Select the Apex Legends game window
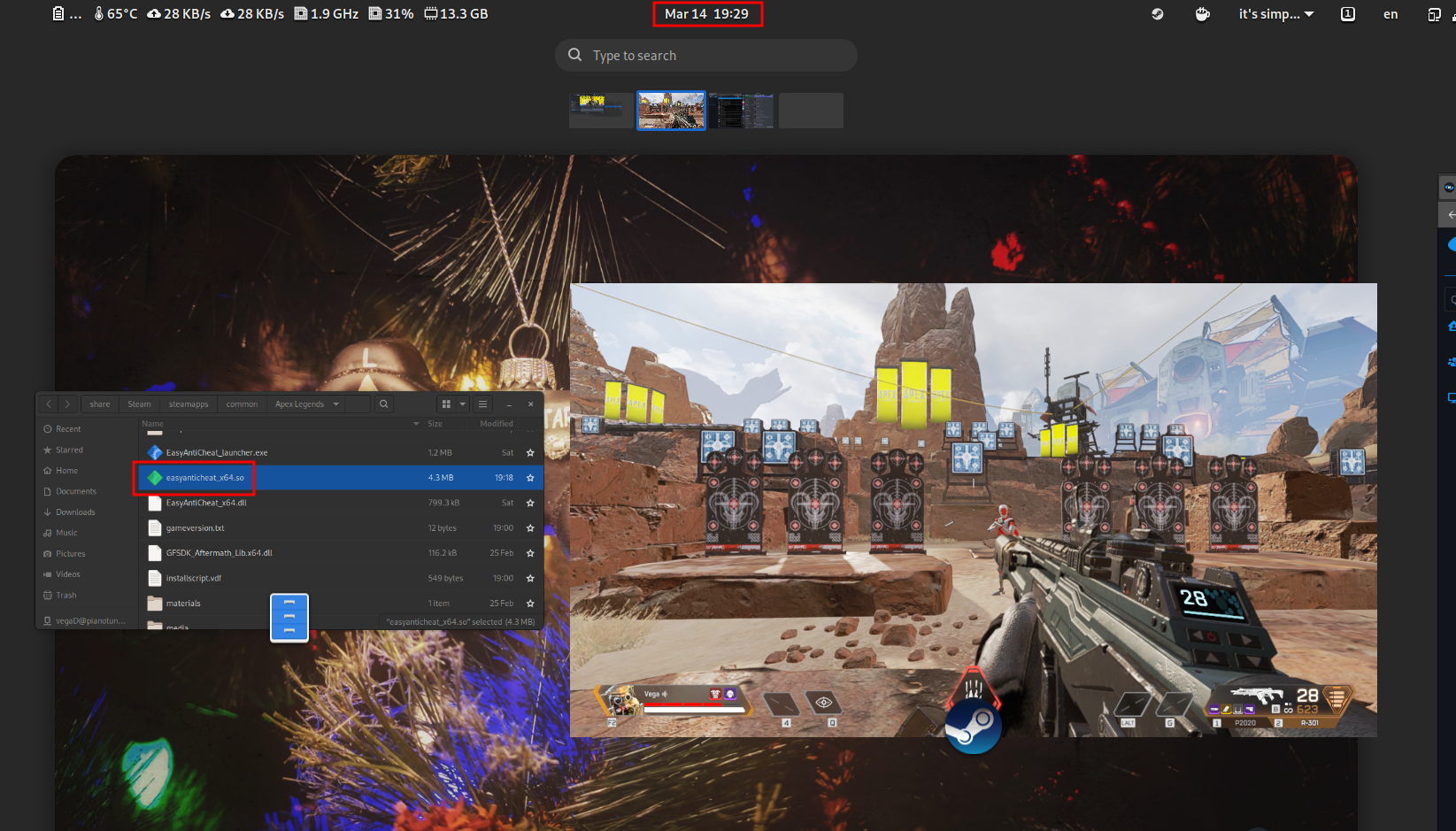1456x831 pixels. 974,510
